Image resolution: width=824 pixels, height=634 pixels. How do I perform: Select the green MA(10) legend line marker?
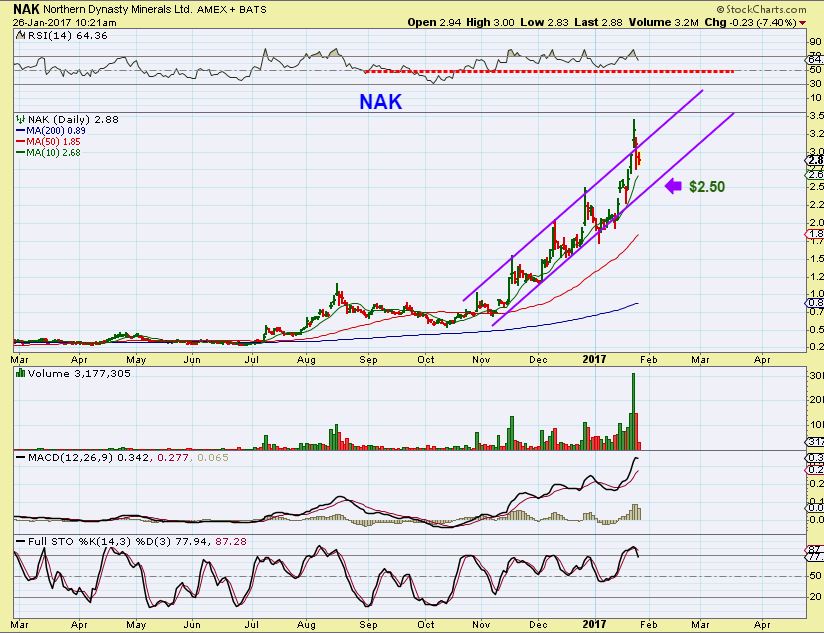pos(20,152)
